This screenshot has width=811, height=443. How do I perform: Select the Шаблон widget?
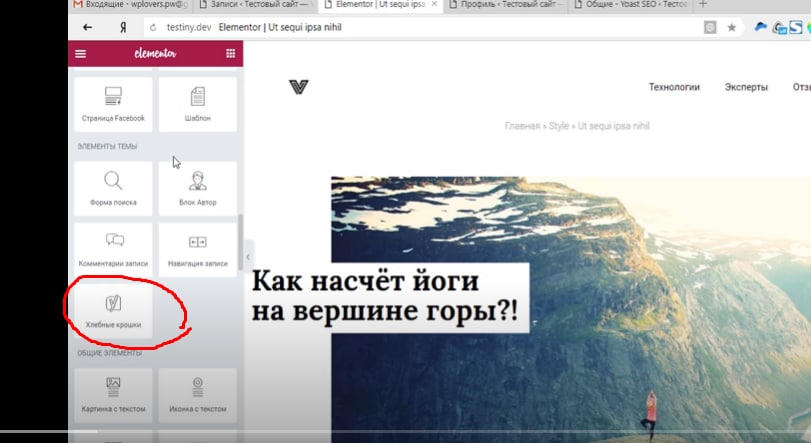tap(198, 104)
